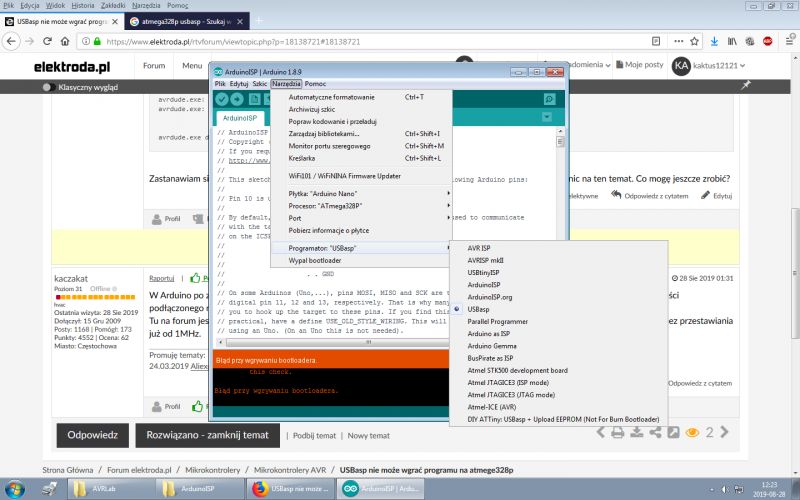Click the download topic icon
This screenshot has height=500, width=800.
(637, 433)
